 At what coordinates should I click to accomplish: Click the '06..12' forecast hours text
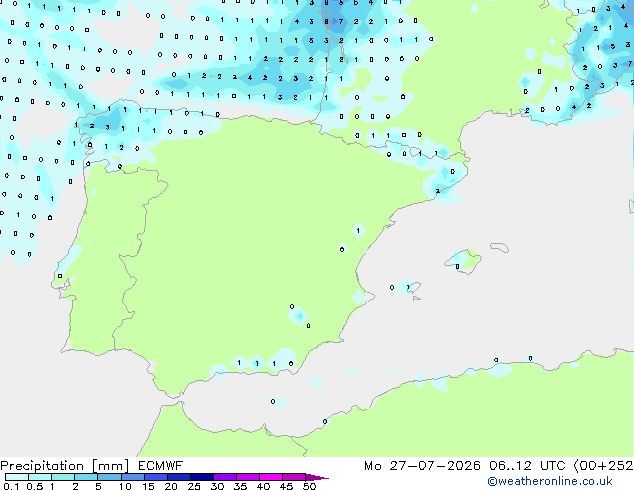(510, 466)
